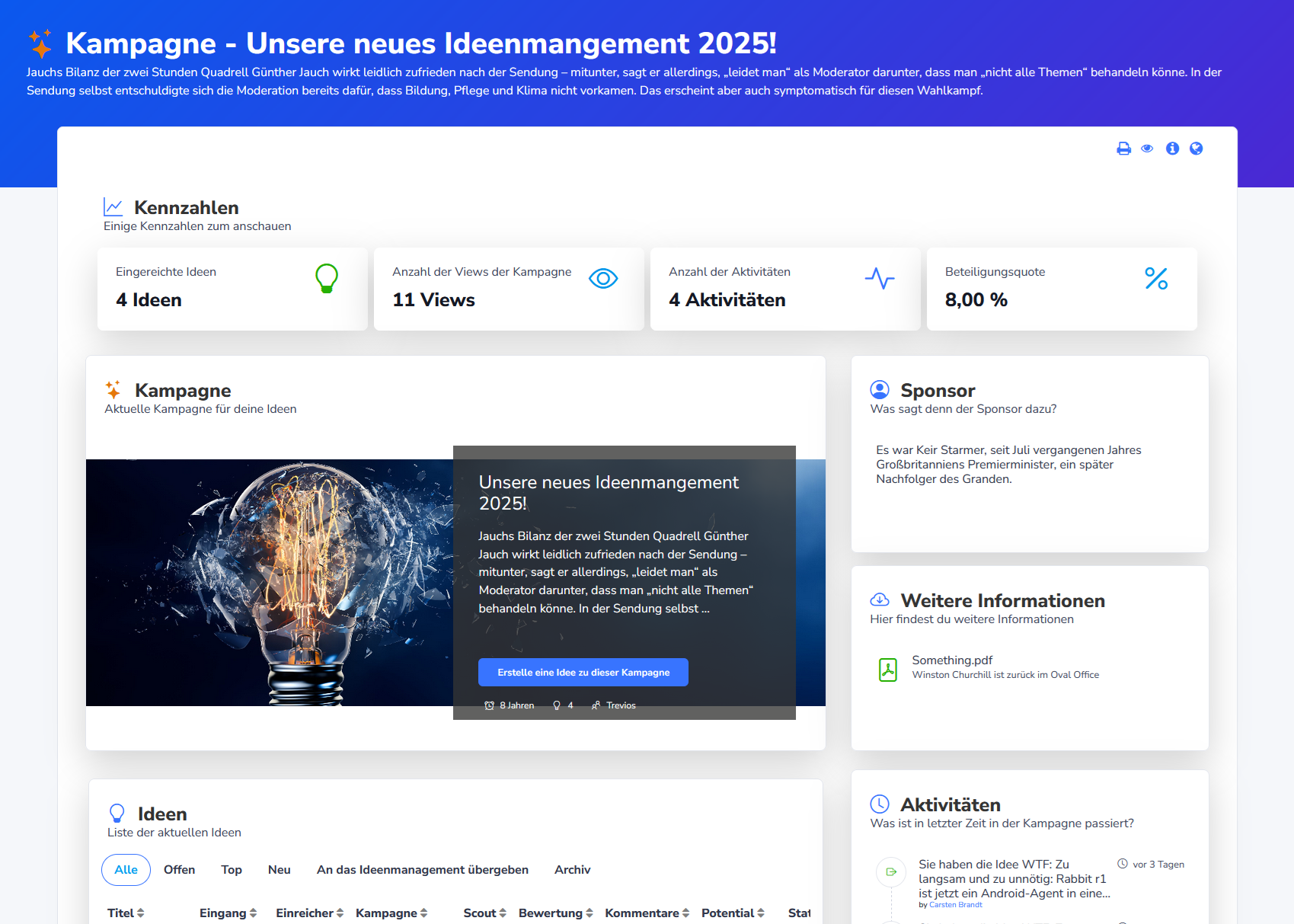
Task: Click the lightbulb icon on Eingereichte Ideen card
Action: click(x=327, y=278)
